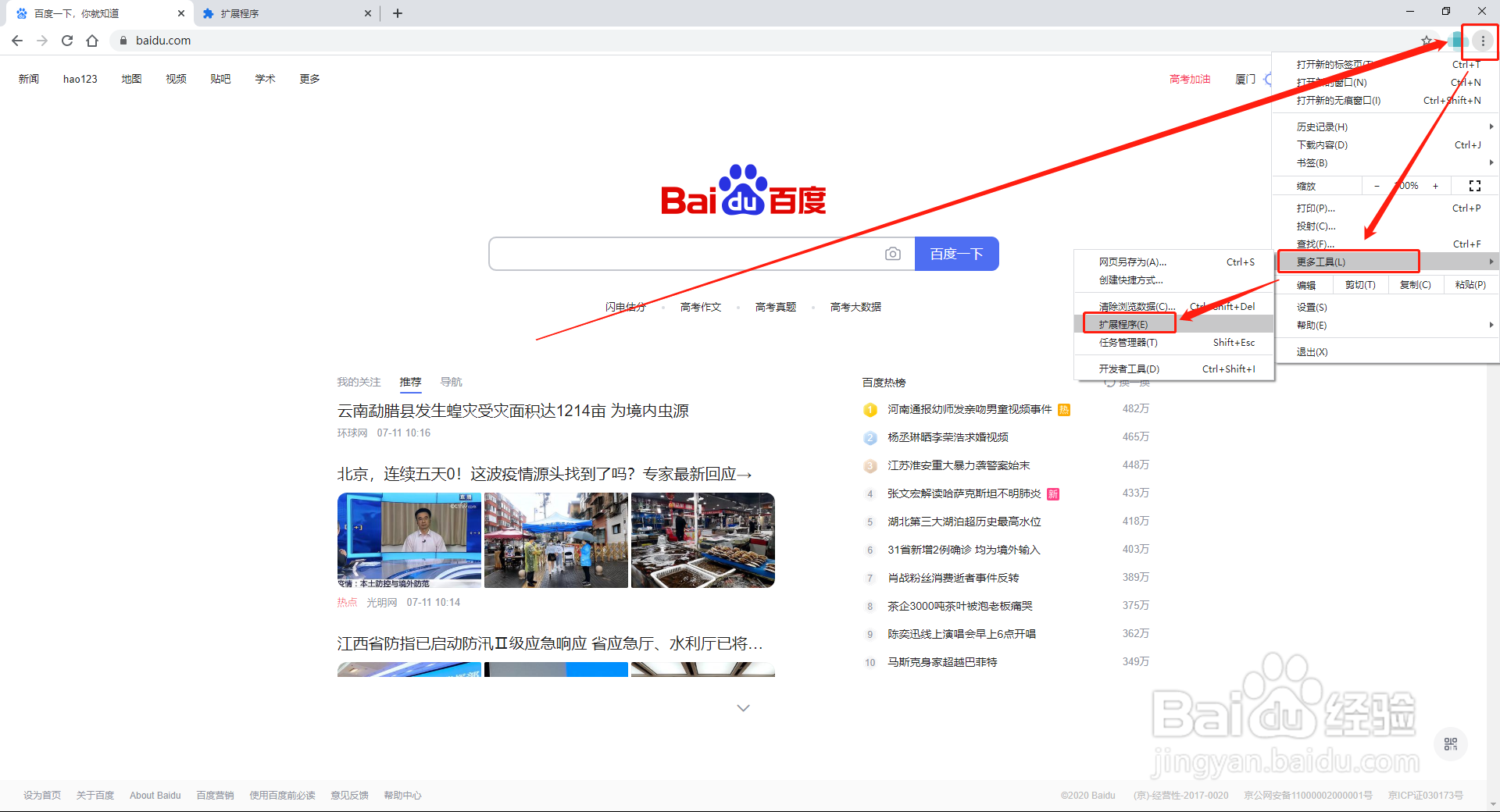Open hot search 马斯克身家超越巴菲特

(x=942, y=662)
